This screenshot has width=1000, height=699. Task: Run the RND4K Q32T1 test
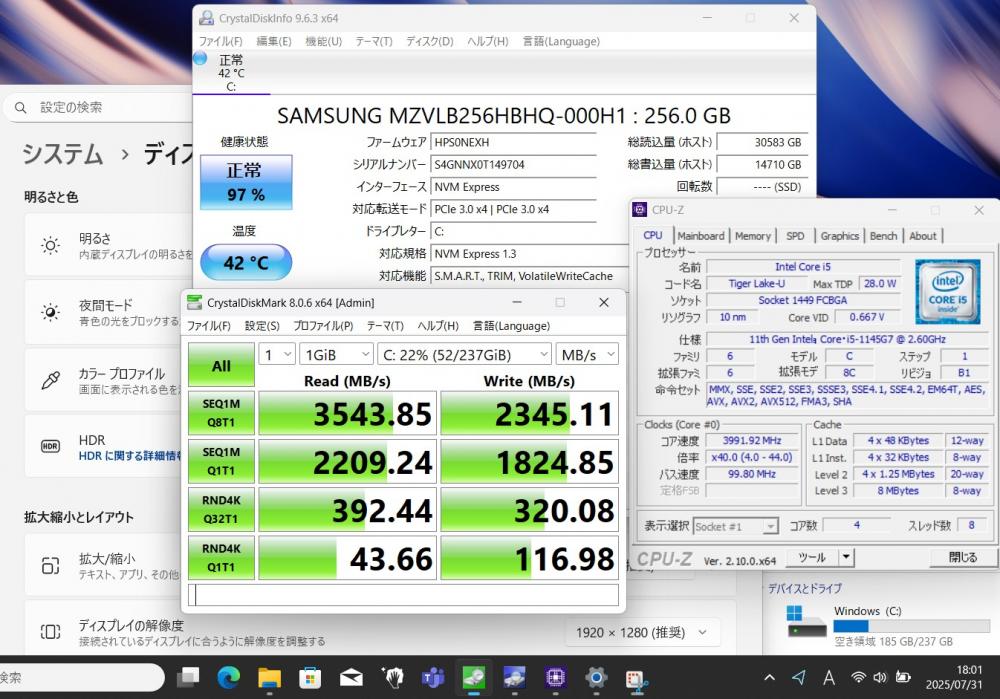(221, 510)
